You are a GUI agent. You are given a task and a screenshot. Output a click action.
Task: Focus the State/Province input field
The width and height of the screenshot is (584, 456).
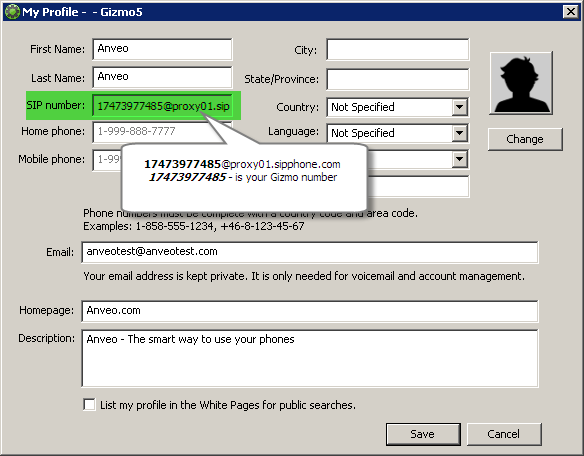[x=398, y=79]
